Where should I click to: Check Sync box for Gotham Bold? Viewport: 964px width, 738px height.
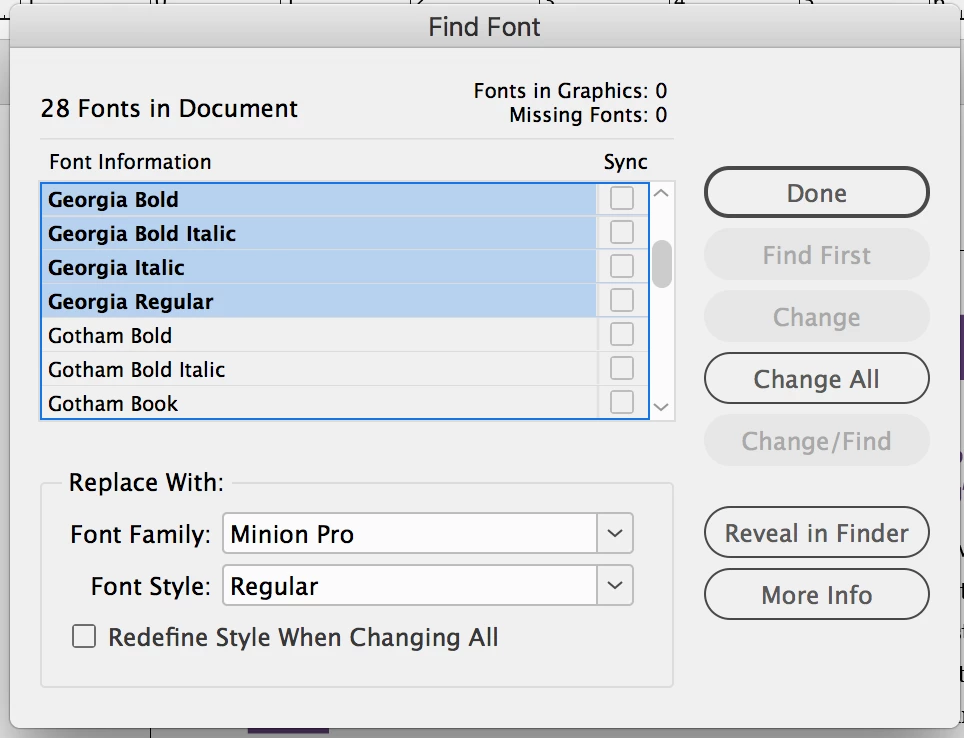tap(622, 335)
